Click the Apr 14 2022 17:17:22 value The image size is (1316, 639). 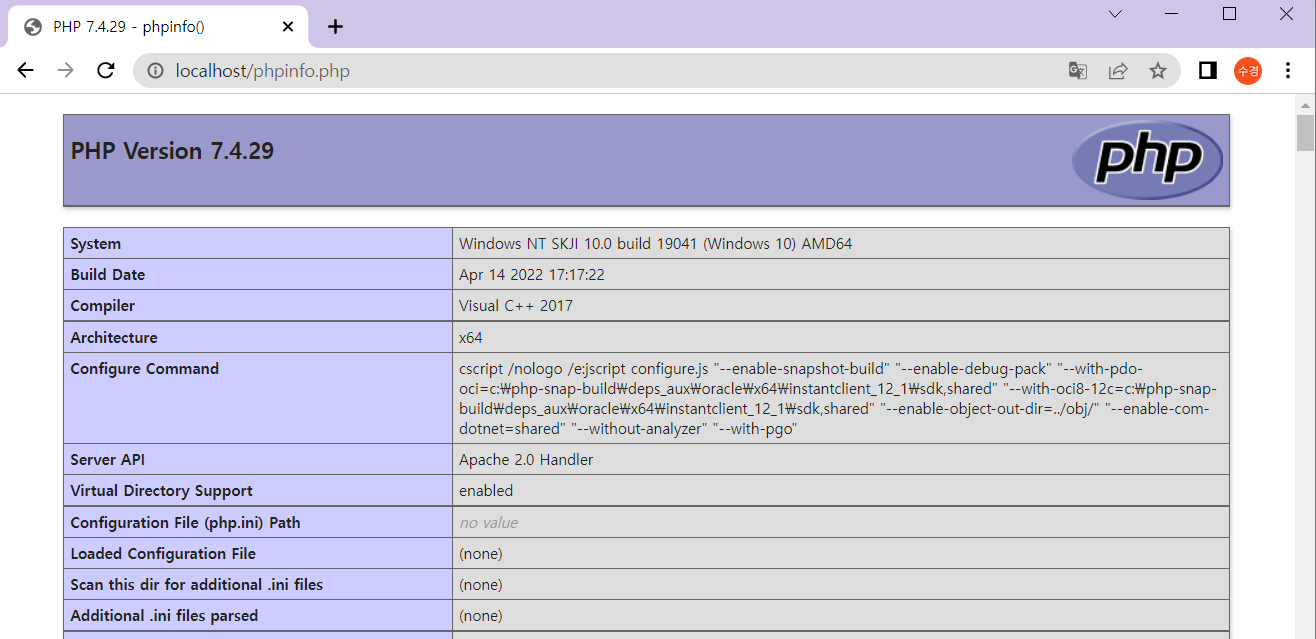[x=532, y=275]
